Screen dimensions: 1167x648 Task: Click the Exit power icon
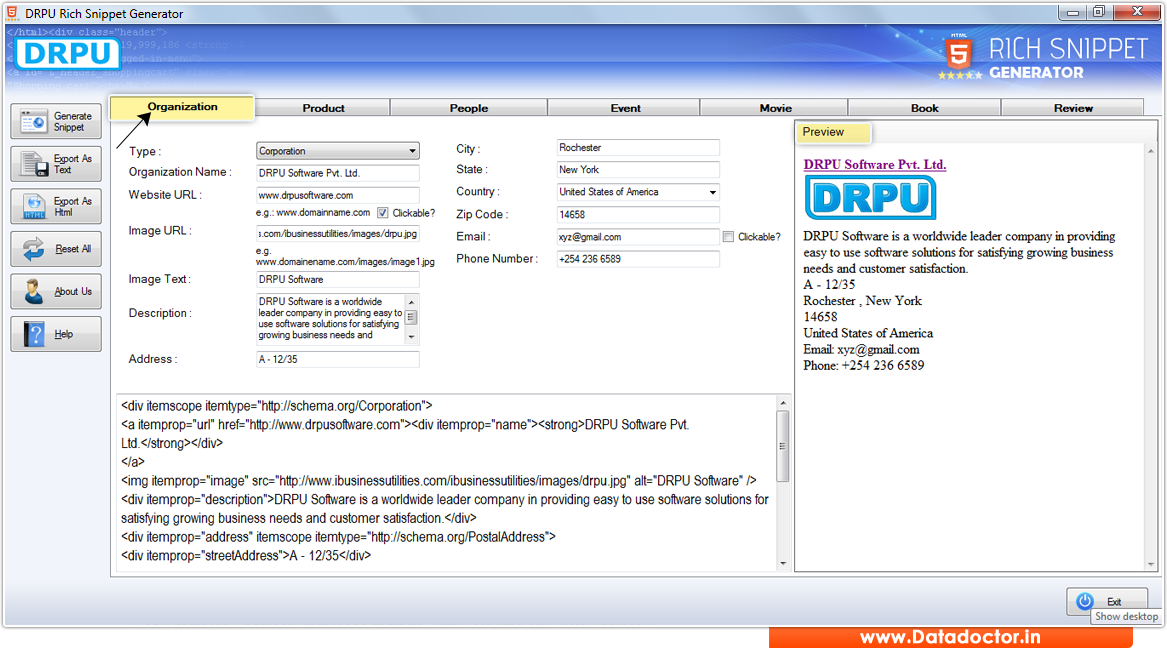coord(1085,600)
